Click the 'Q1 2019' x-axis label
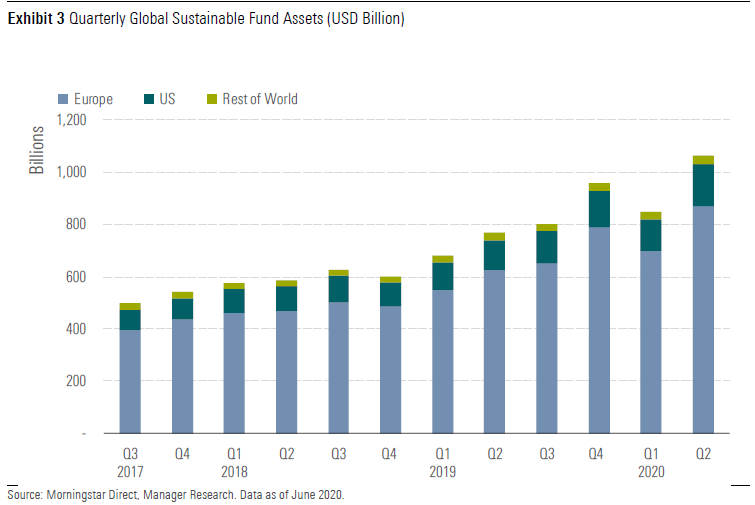Image resolution: width=755 pixels, height=505 pixels. coord(442,462)
